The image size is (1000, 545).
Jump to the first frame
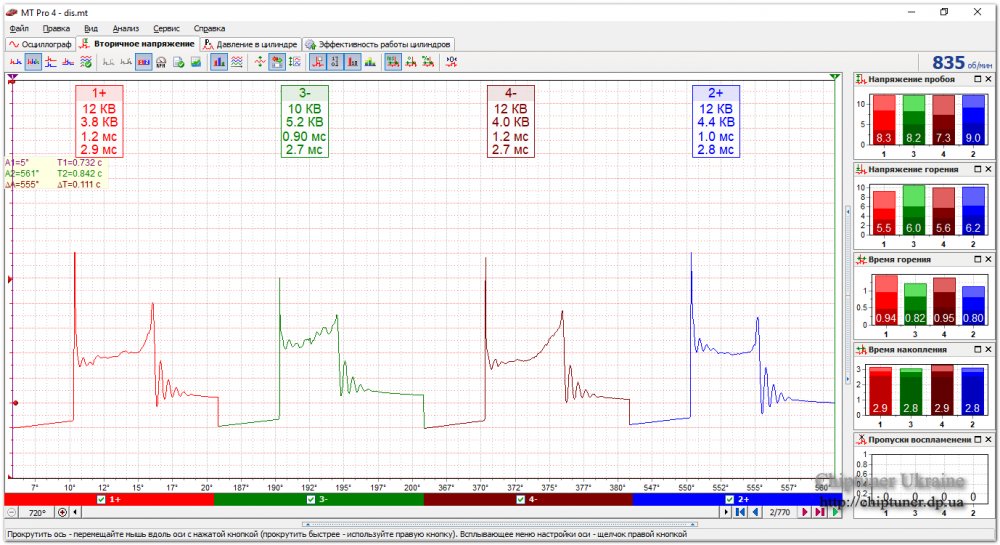[740, 512]
